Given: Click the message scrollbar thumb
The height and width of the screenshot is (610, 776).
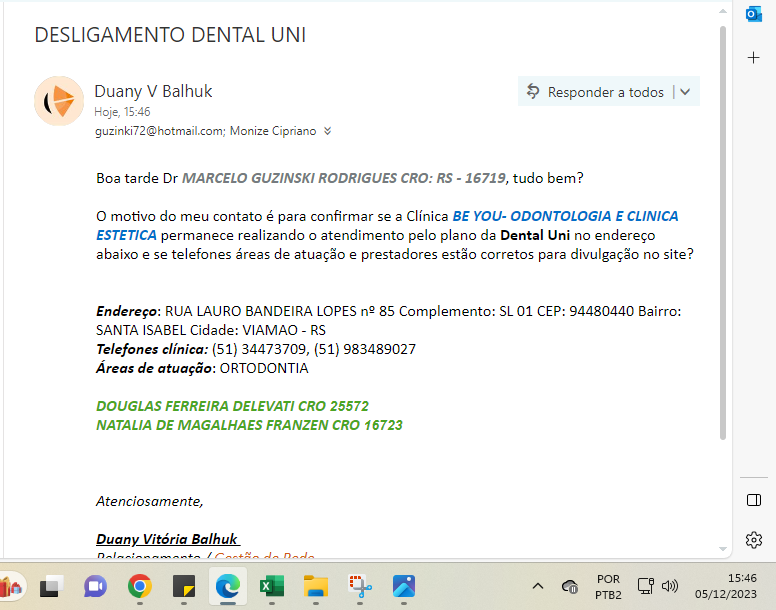Looking at the screenshot, I should pyautogui.click(x=723, y=233).
